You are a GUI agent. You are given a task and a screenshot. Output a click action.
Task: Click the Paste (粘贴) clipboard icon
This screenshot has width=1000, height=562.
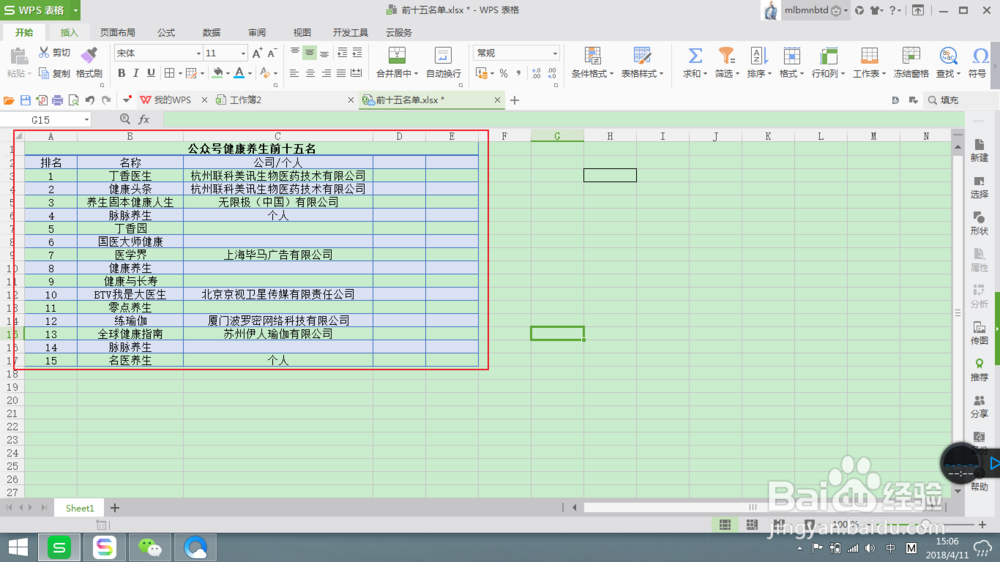(18, 56)
